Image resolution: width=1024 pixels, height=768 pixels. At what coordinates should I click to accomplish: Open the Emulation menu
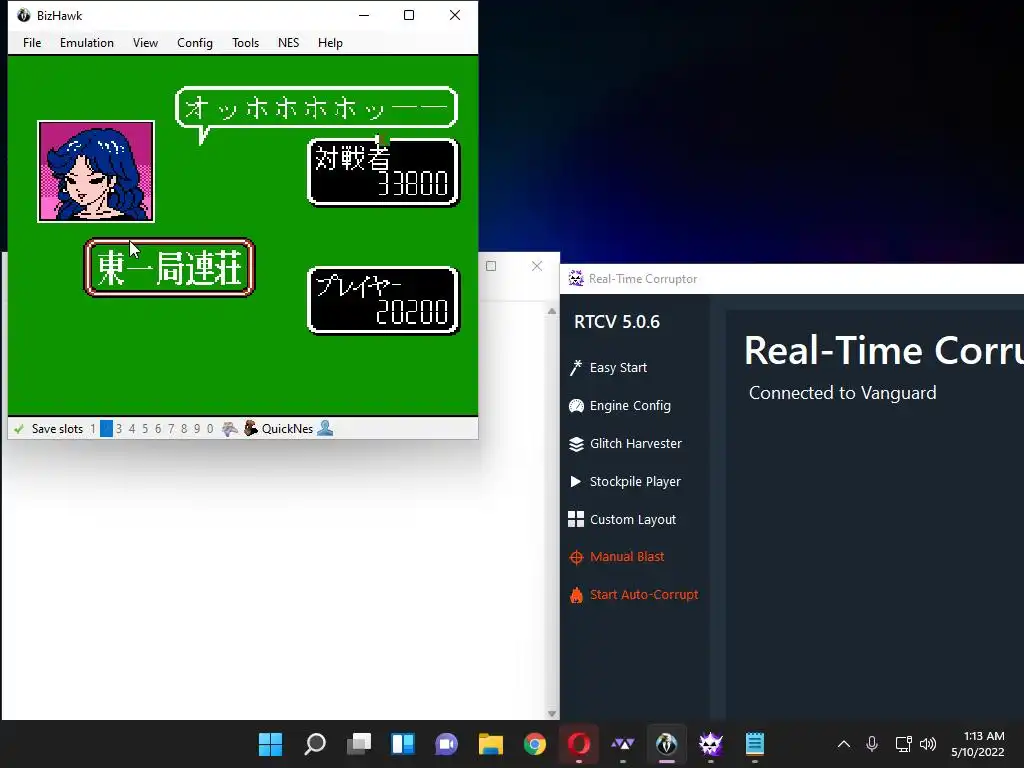point(87,42)
